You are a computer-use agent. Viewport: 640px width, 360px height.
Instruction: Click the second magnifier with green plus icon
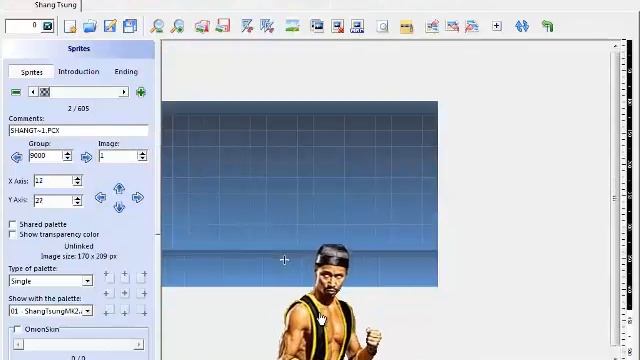(x=178, y=27)
